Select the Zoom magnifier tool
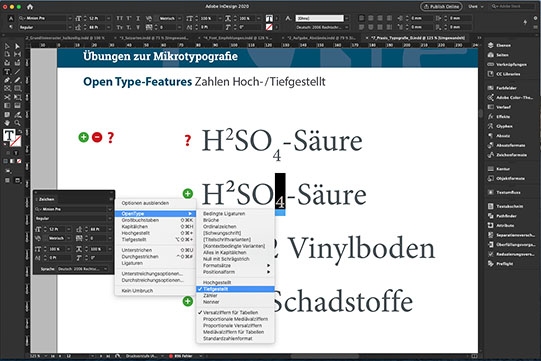Screen dimensions: 541x361 point(17,123)
